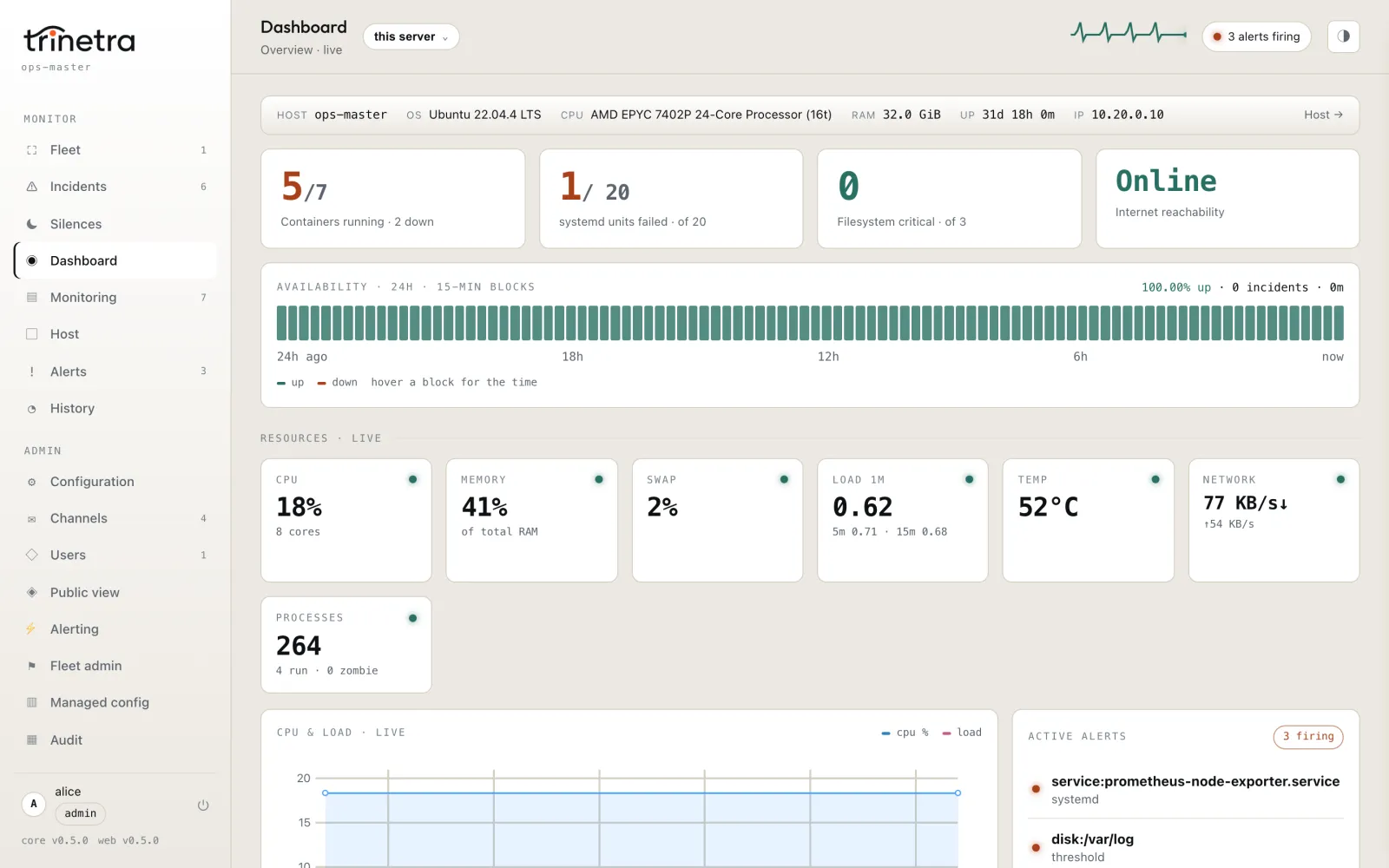
Task: Click the Alerts exclamation icon
Action: click(32, 372)
